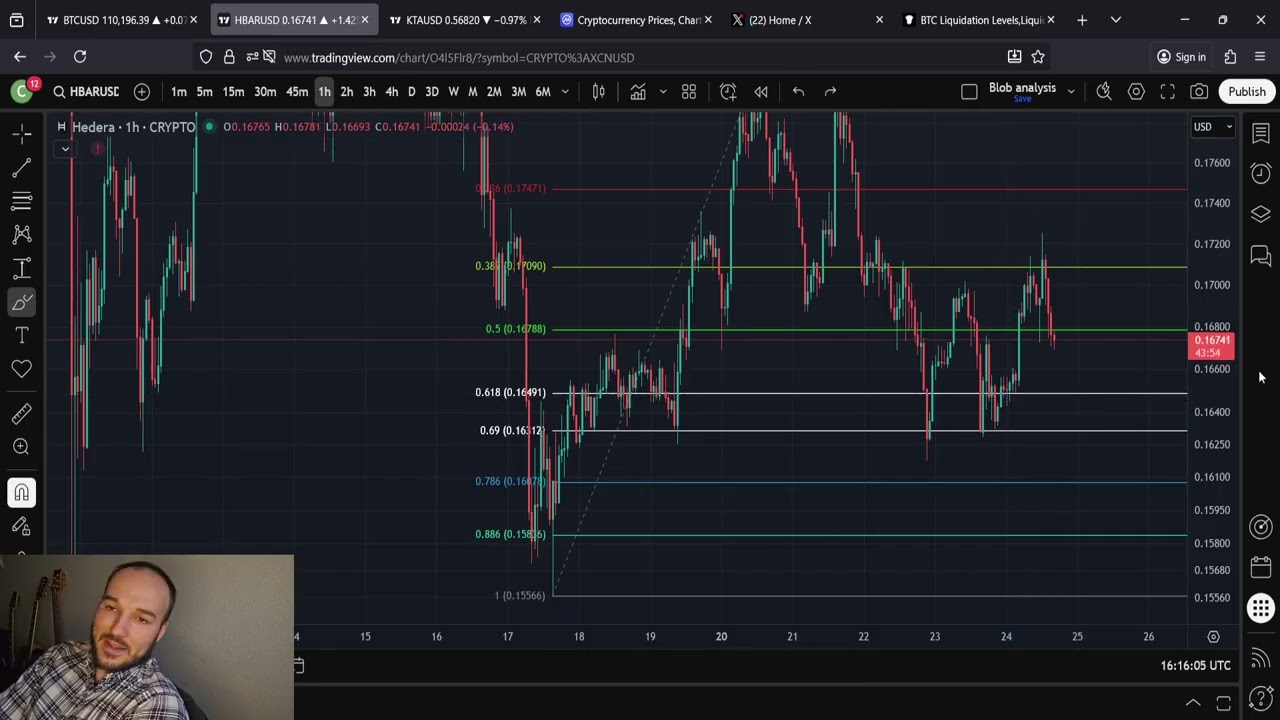The image size is (1280, 720).
Task: Open the BTC Liquidation Levels tab
Action: point(979,20)
